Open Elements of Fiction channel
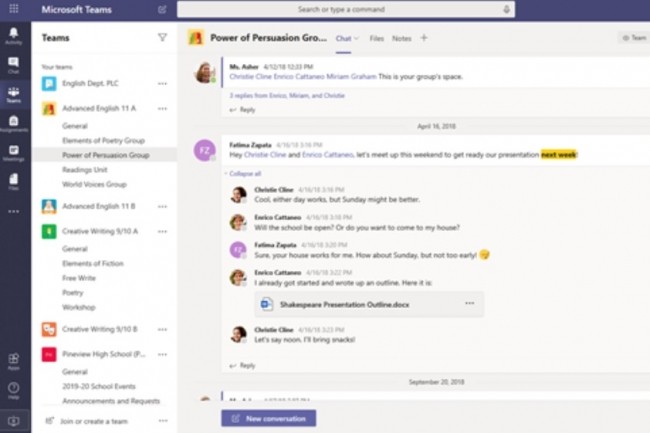The height and width of the screenshot is (433, 650). point(93,264)
